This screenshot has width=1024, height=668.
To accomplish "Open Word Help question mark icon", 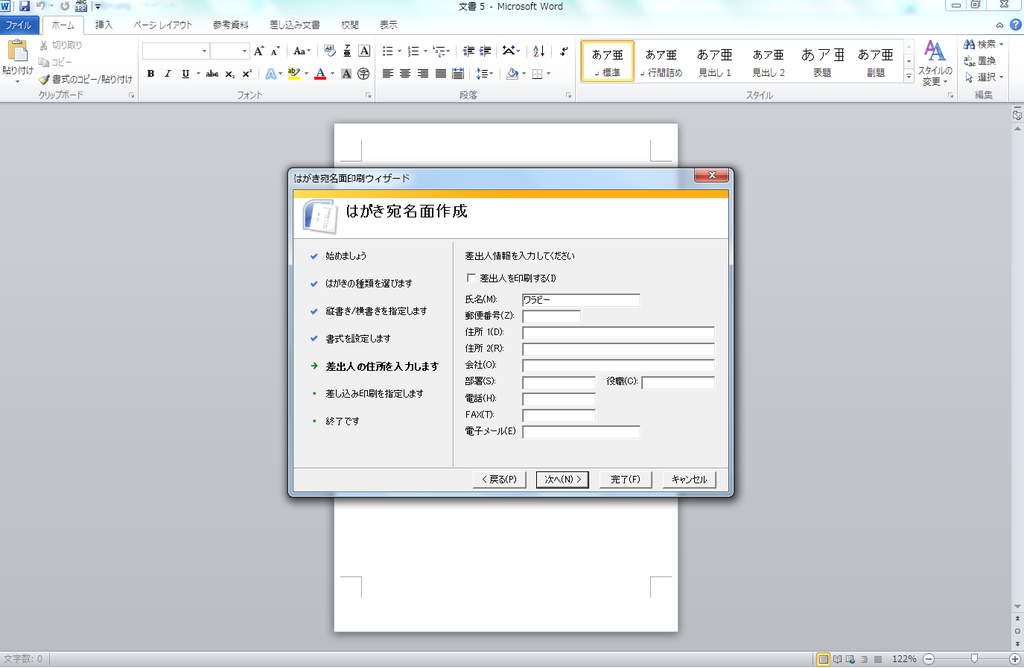I will click(1016, 25).
